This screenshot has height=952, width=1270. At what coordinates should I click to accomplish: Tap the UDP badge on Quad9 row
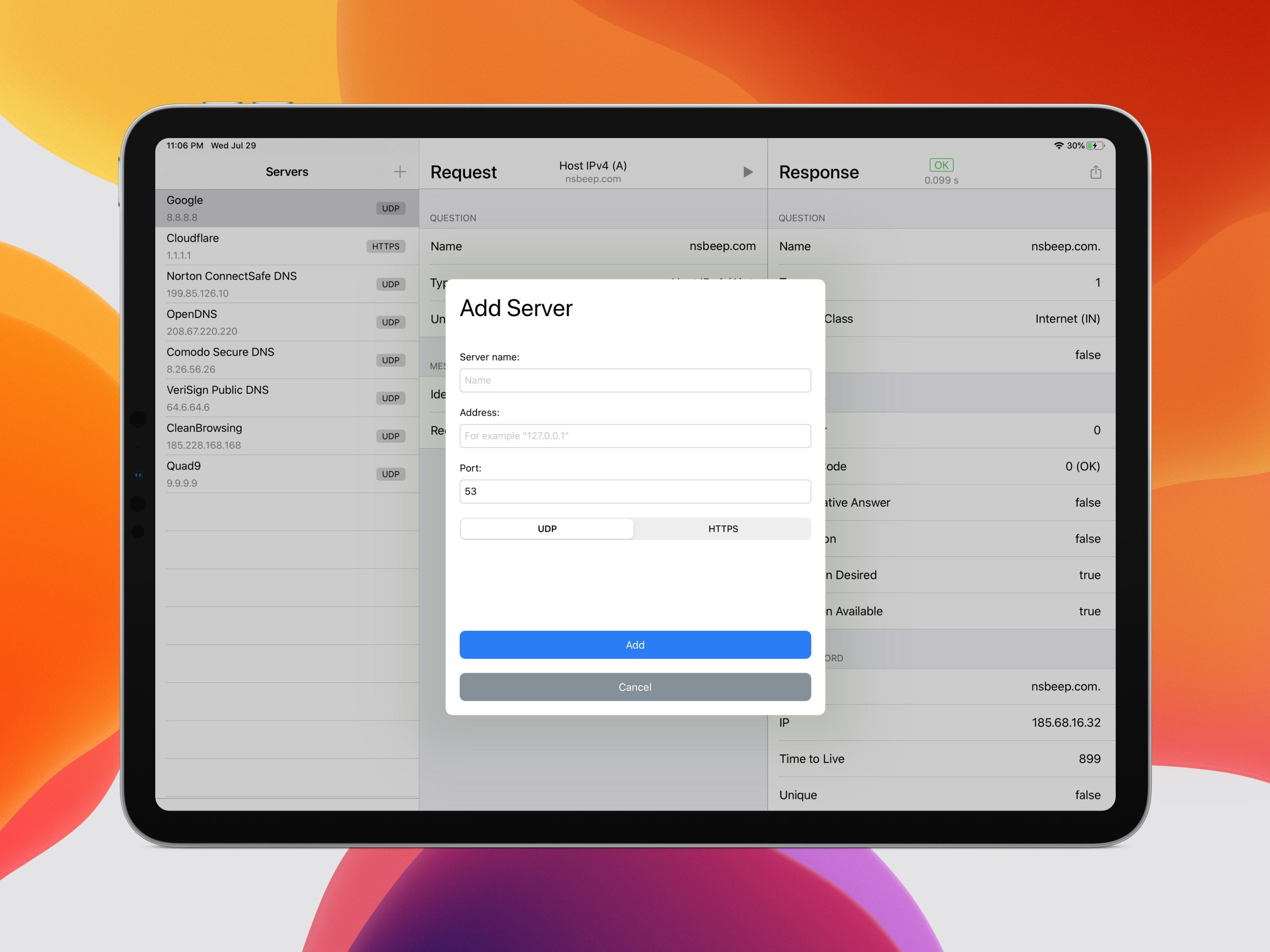click(390, 474)
